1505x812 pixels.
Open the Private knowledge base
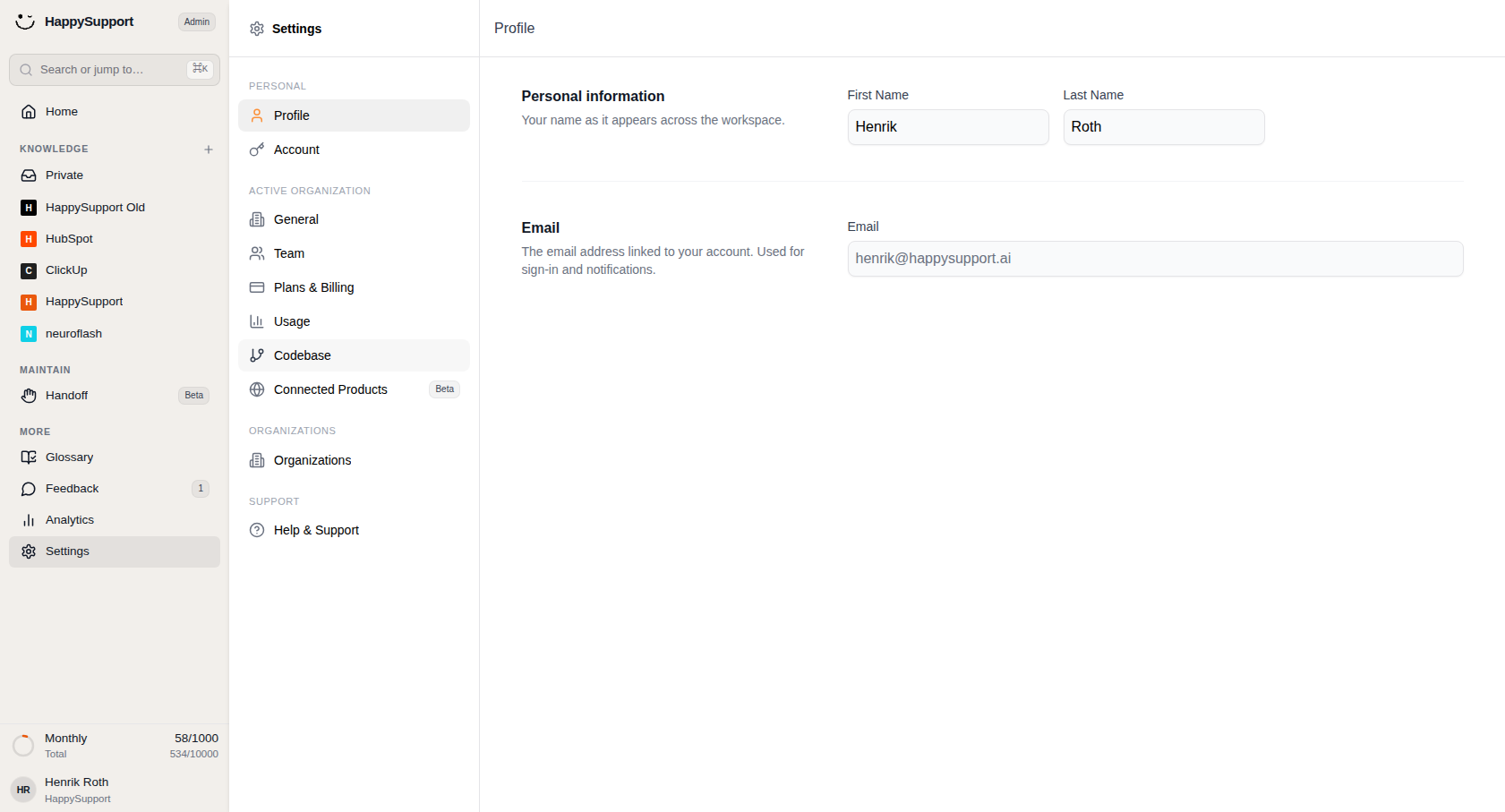(x=115, y=175)
